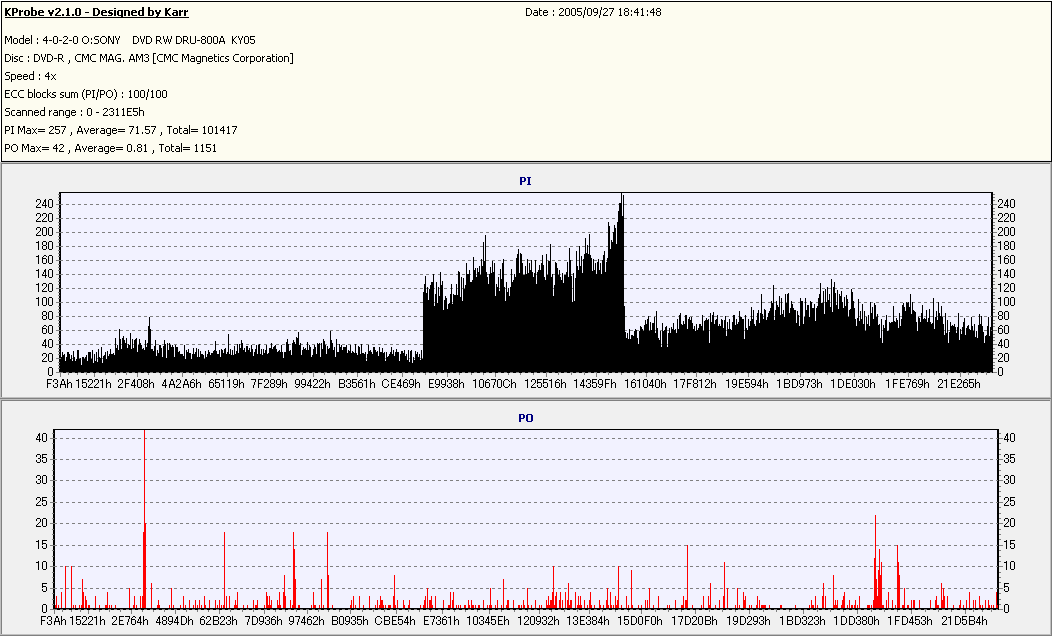
Task: Select PI axis label 14359Fh
Action: 595,384
